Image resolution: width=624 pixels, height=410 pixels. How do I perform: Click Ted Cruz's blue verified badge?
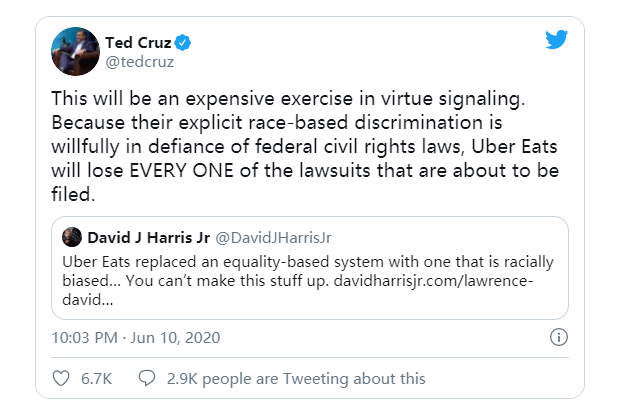coord(183,42)
